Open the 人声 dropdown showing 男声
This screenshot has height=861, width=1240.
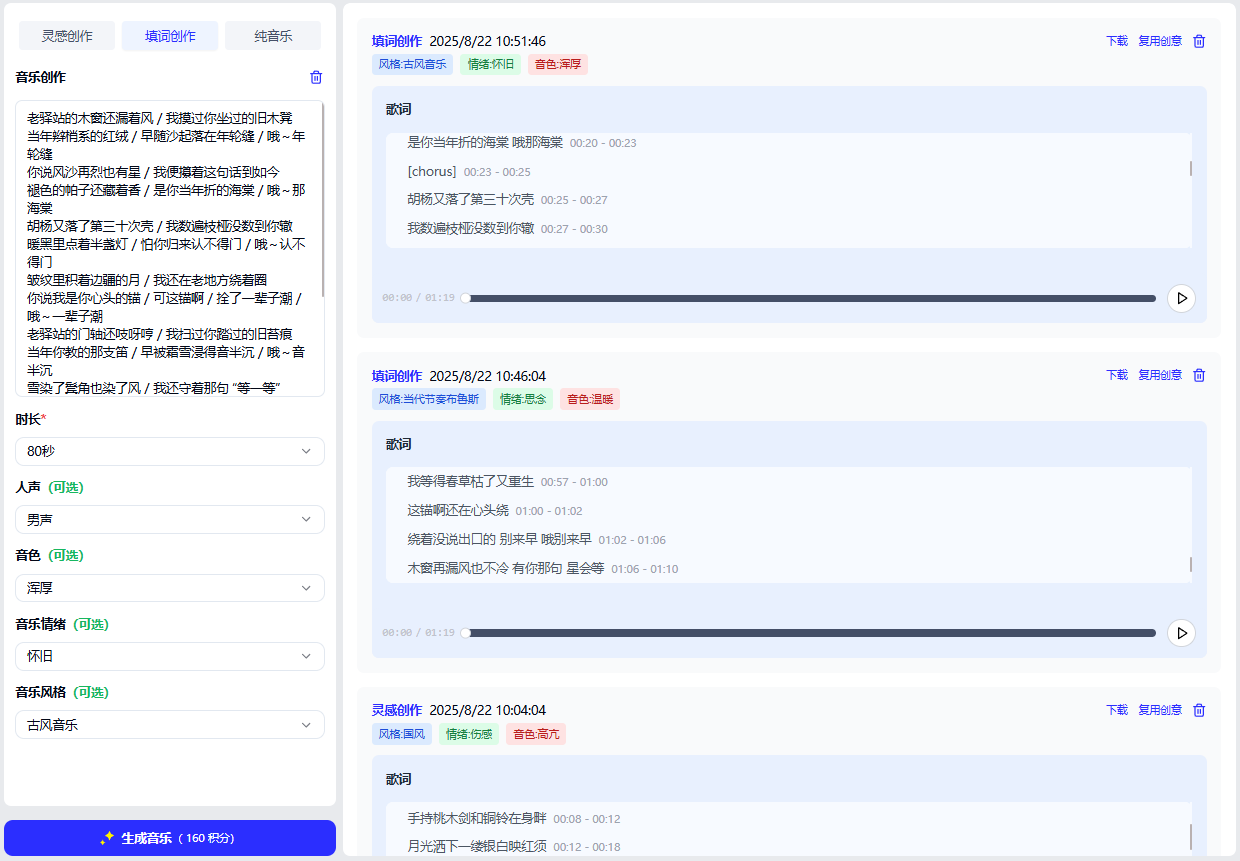point(170,520)
